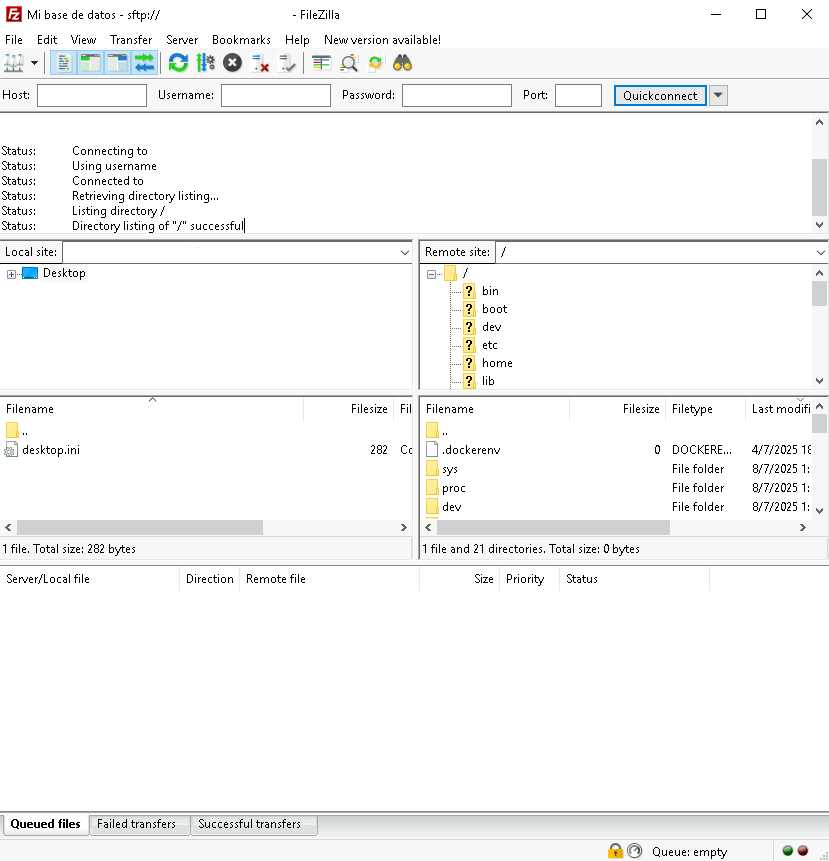
Task: Select the dev folder in remote tree
Action: (491, 327)
